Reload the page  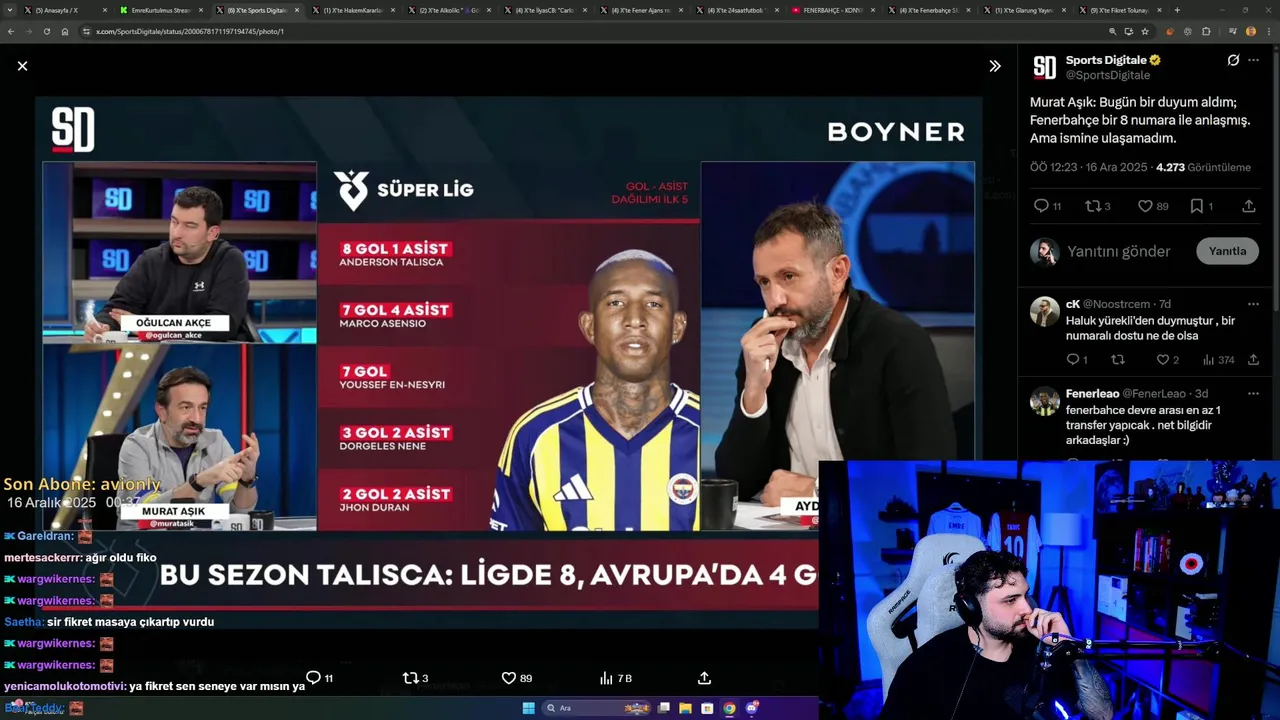click(46, 31)
